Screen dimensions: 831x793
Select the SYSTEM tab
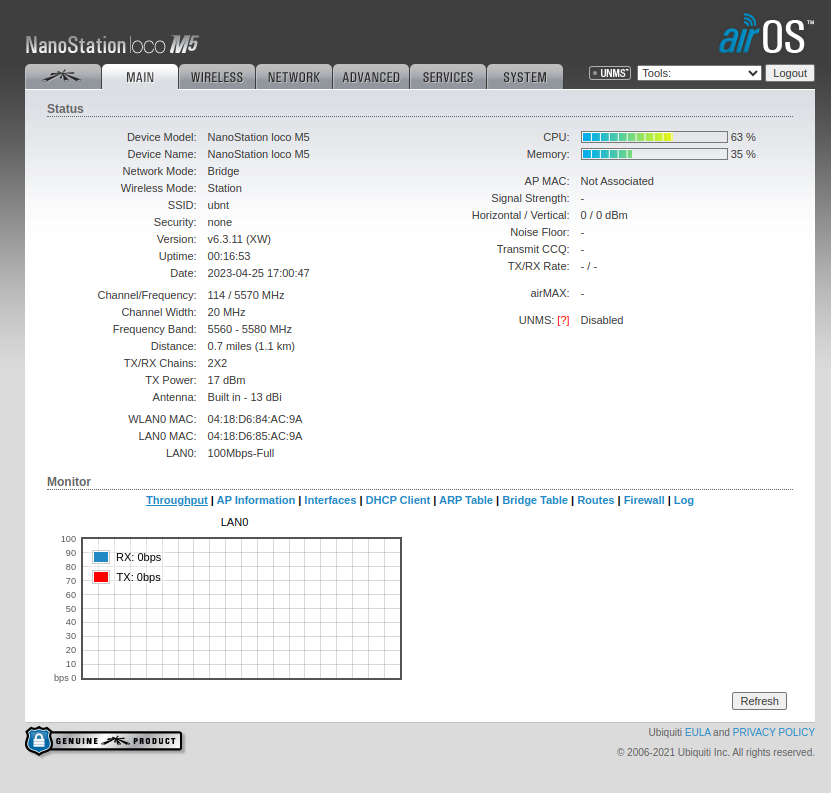click(525, 77)
